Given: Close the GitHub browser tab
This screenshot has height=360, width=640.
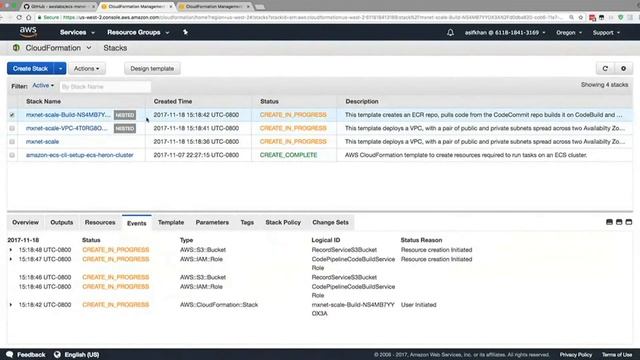Looking at the screenshot, I should pos(93,7).
